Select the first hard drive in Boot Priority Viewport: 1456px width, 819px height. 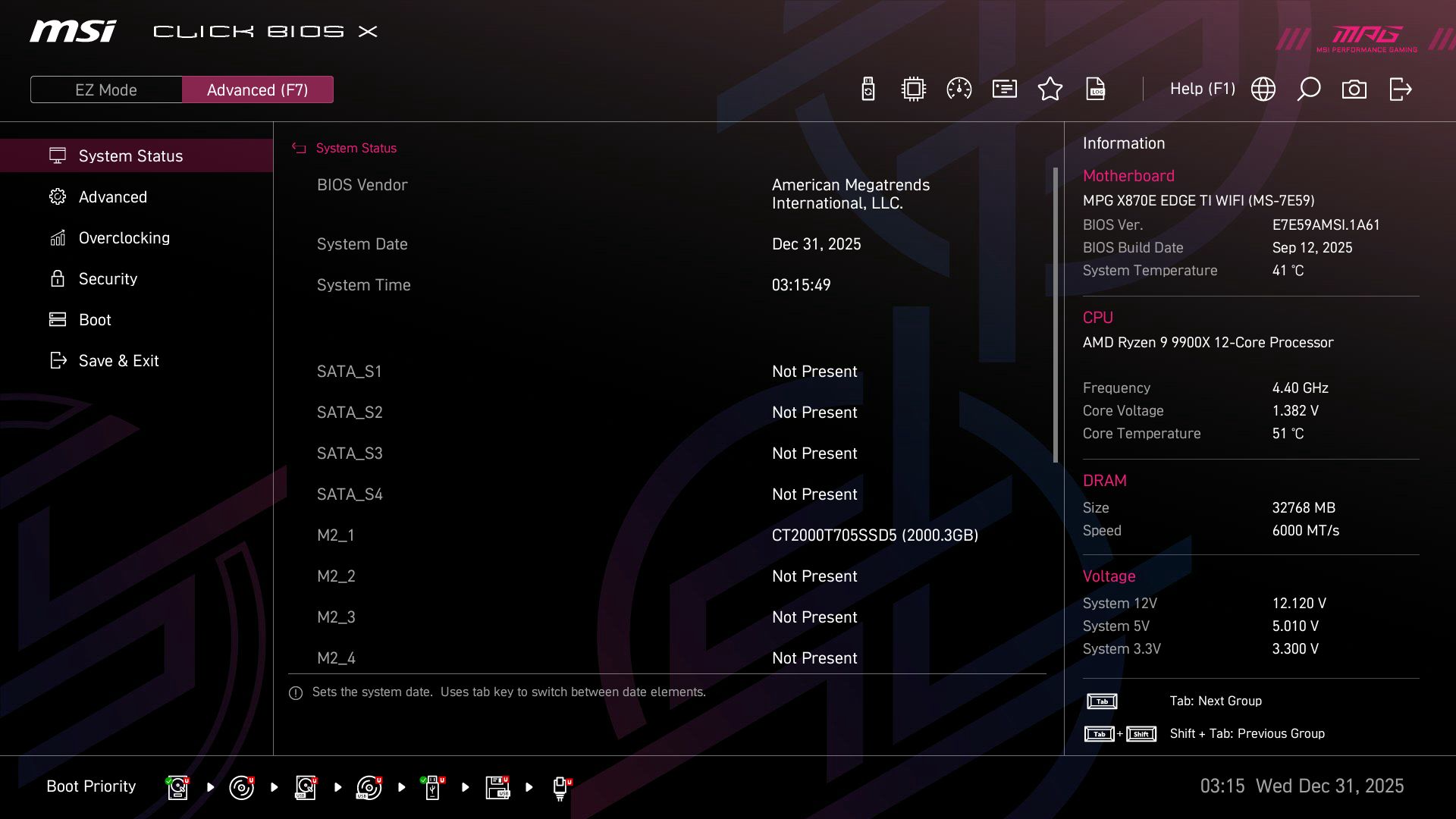point(177,787)
